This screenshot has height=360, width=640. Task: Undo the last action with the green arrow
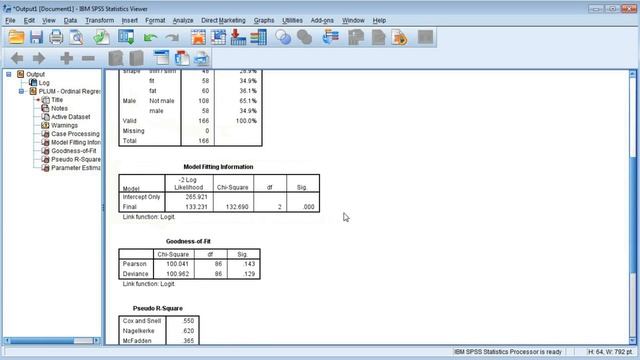pos(150,38)
